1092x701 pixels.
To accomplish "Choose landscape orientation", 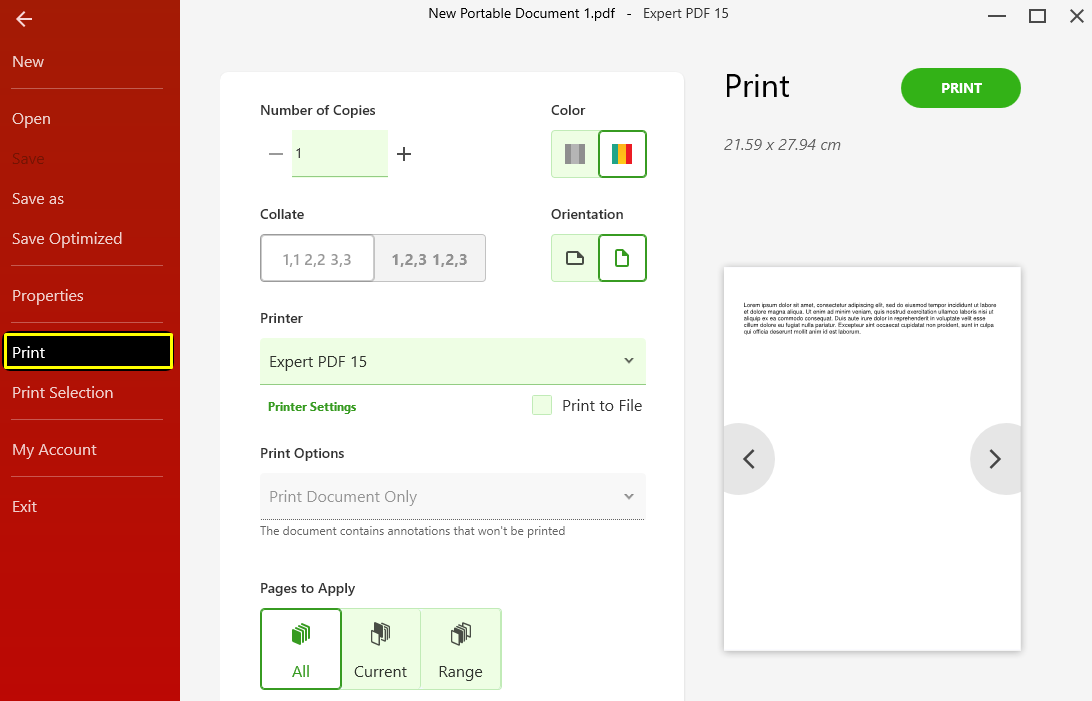I will 575,258.
